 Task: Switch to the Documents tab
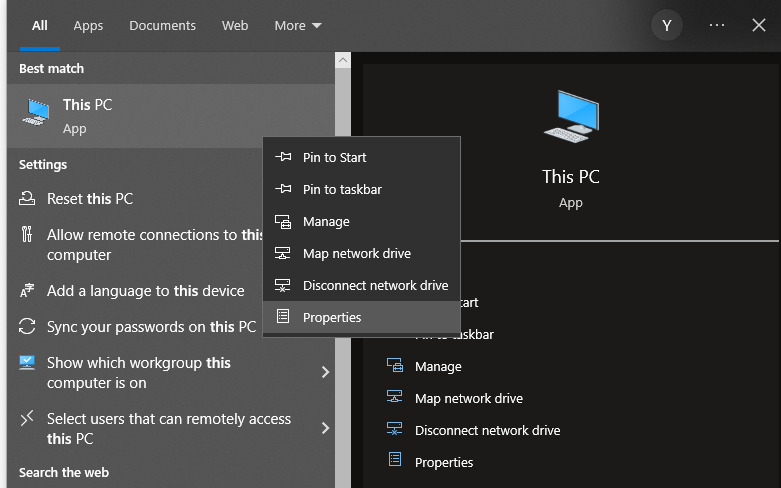click(162, 26)
